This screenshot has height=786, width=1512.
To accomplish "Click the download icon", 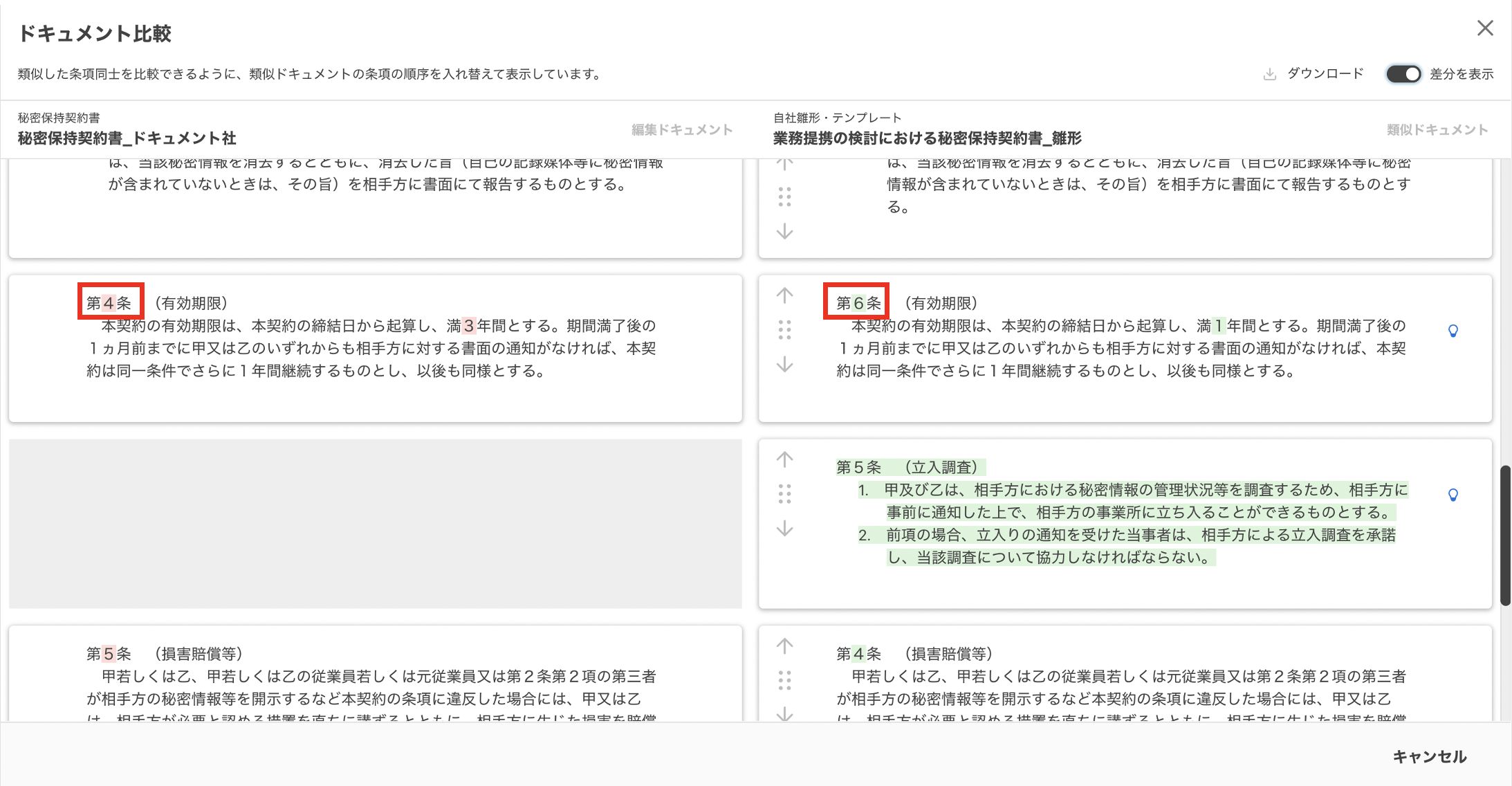I will pyautogui.click(x=1270, y=74).
